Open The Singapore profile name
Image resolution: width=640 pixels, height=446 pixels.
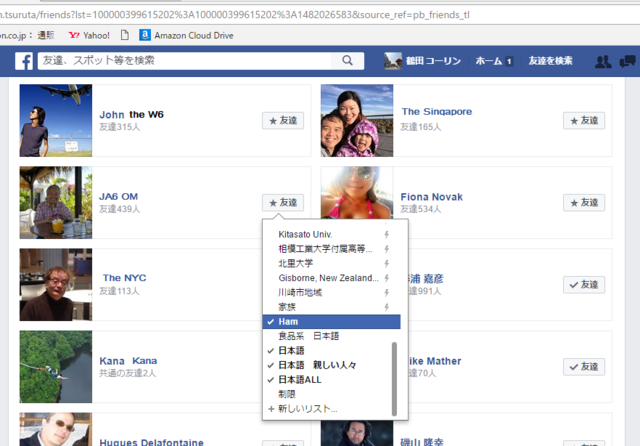pos(436,111)
